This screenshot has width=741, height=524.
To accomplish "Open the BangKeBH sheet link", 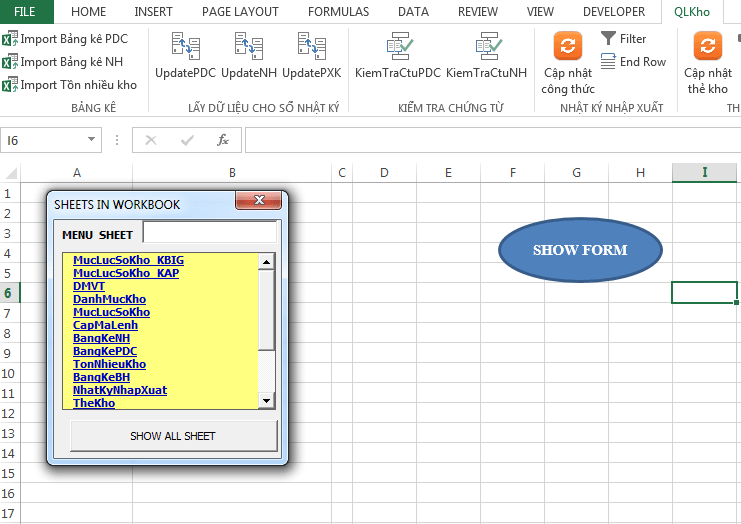I will (x=102, y=377).
